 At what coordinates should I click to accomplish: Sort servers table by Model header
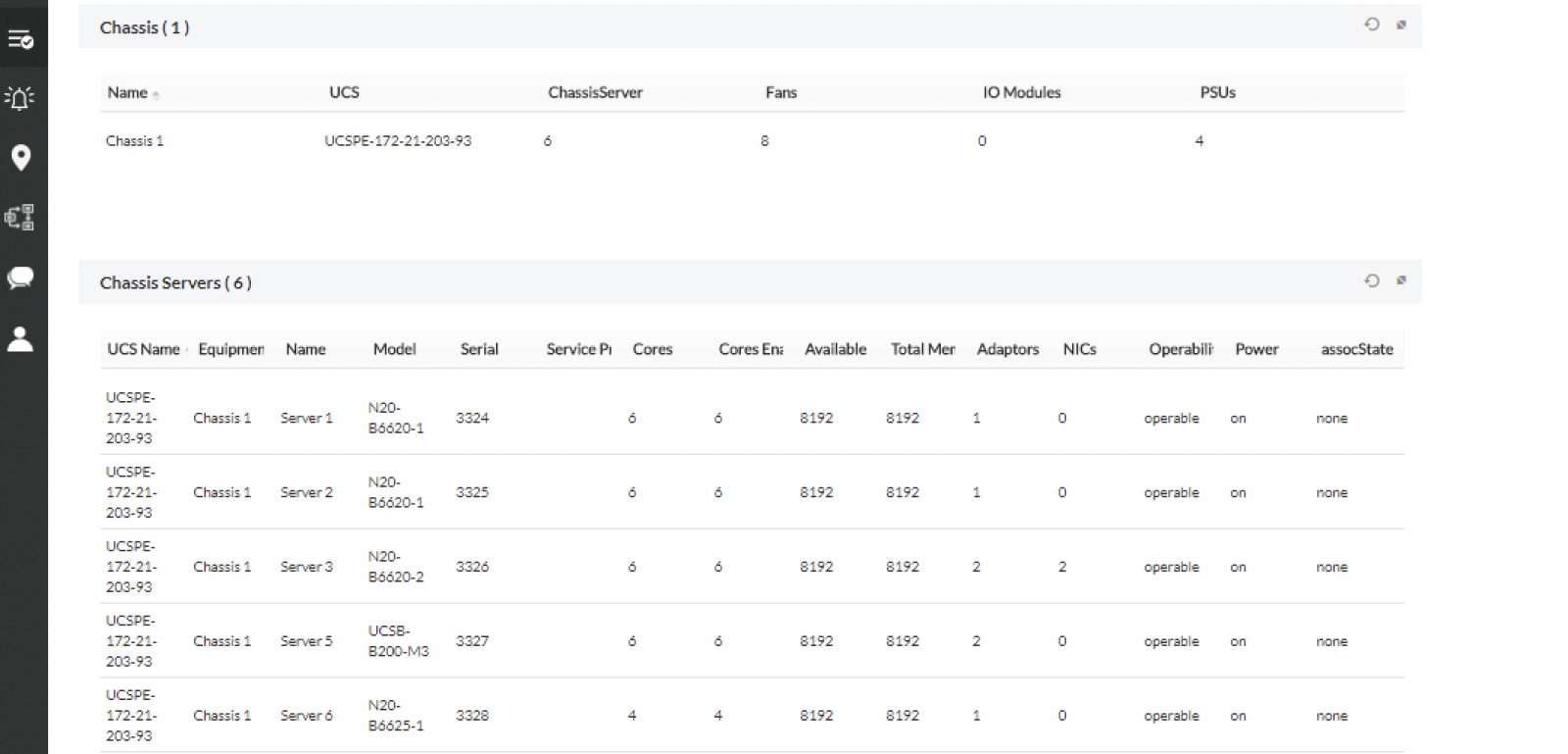click(394, 349)
